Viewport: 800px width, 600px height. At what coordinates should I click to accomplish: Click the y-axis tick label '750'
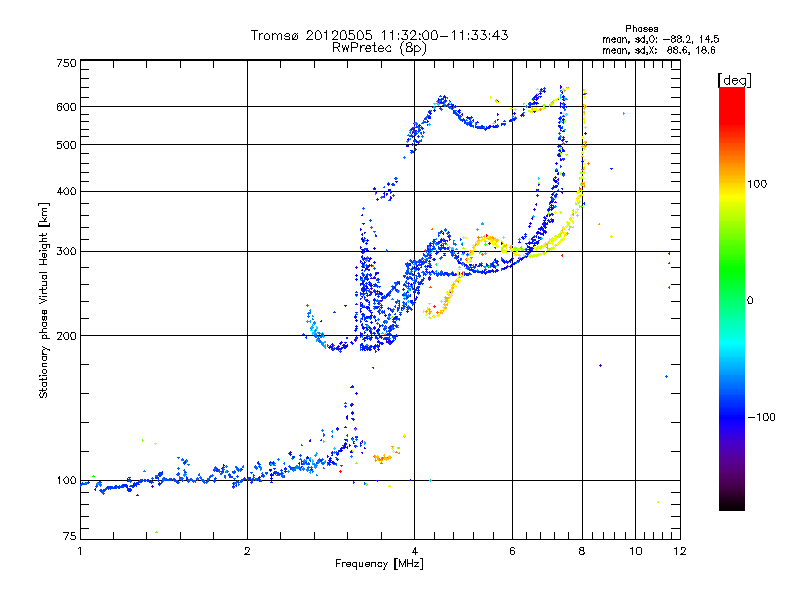coord(67,63)
